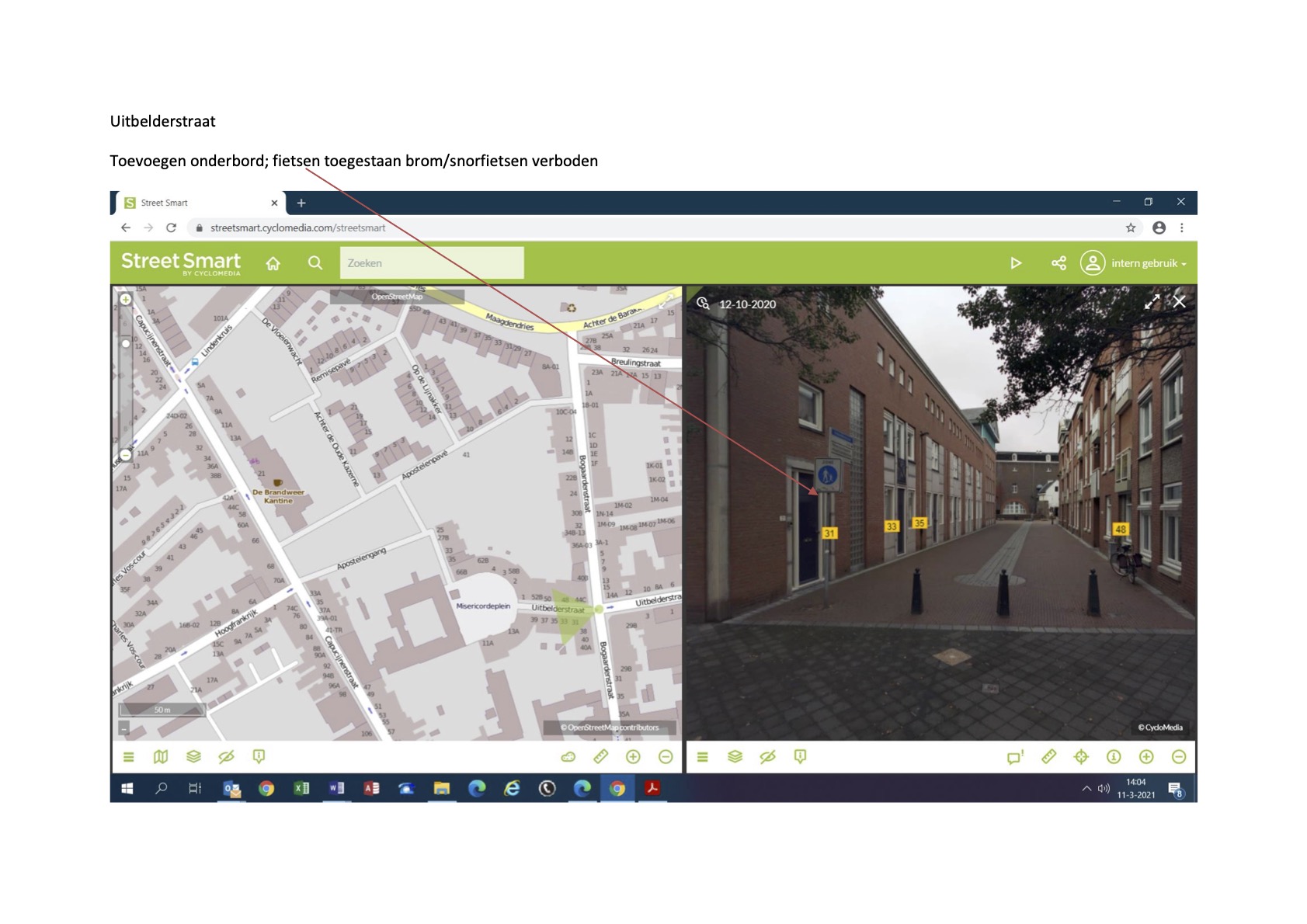The width and height of the screenshot is (1307, 924).
Task: Toggle panorama fullscreen with the expand arrows
Action: 1152,302
